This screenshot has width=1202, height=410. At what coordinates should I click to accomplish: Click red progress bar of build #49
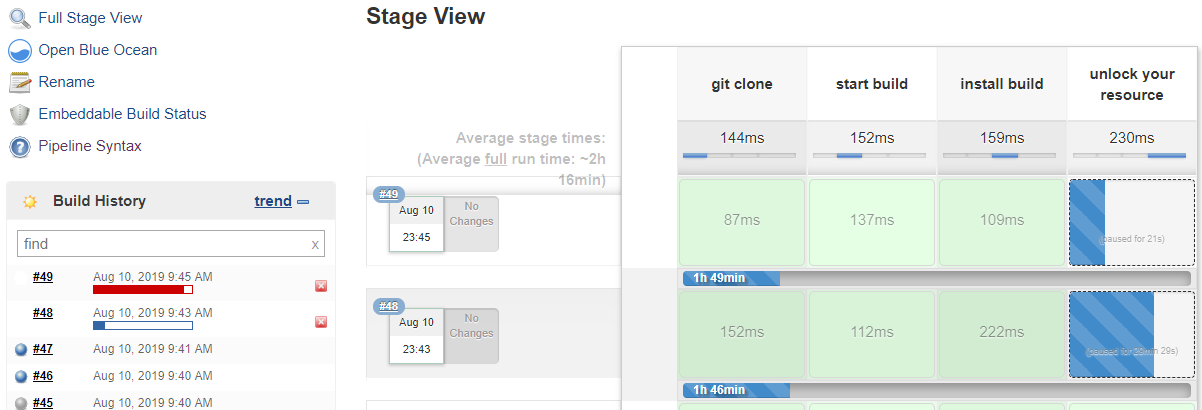tap(142, 290)
